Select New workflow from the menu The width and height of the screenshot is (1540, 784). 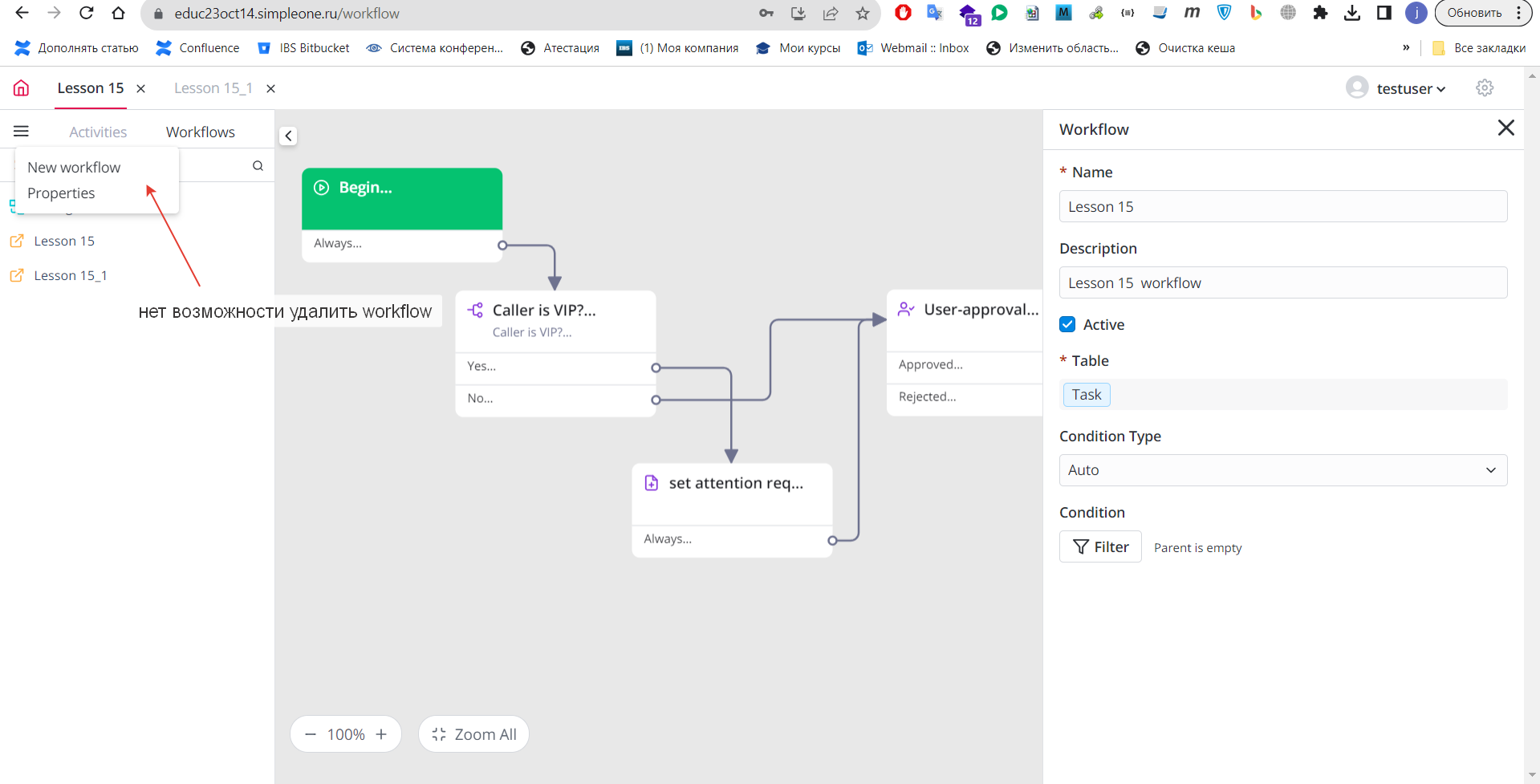[74, 167]
